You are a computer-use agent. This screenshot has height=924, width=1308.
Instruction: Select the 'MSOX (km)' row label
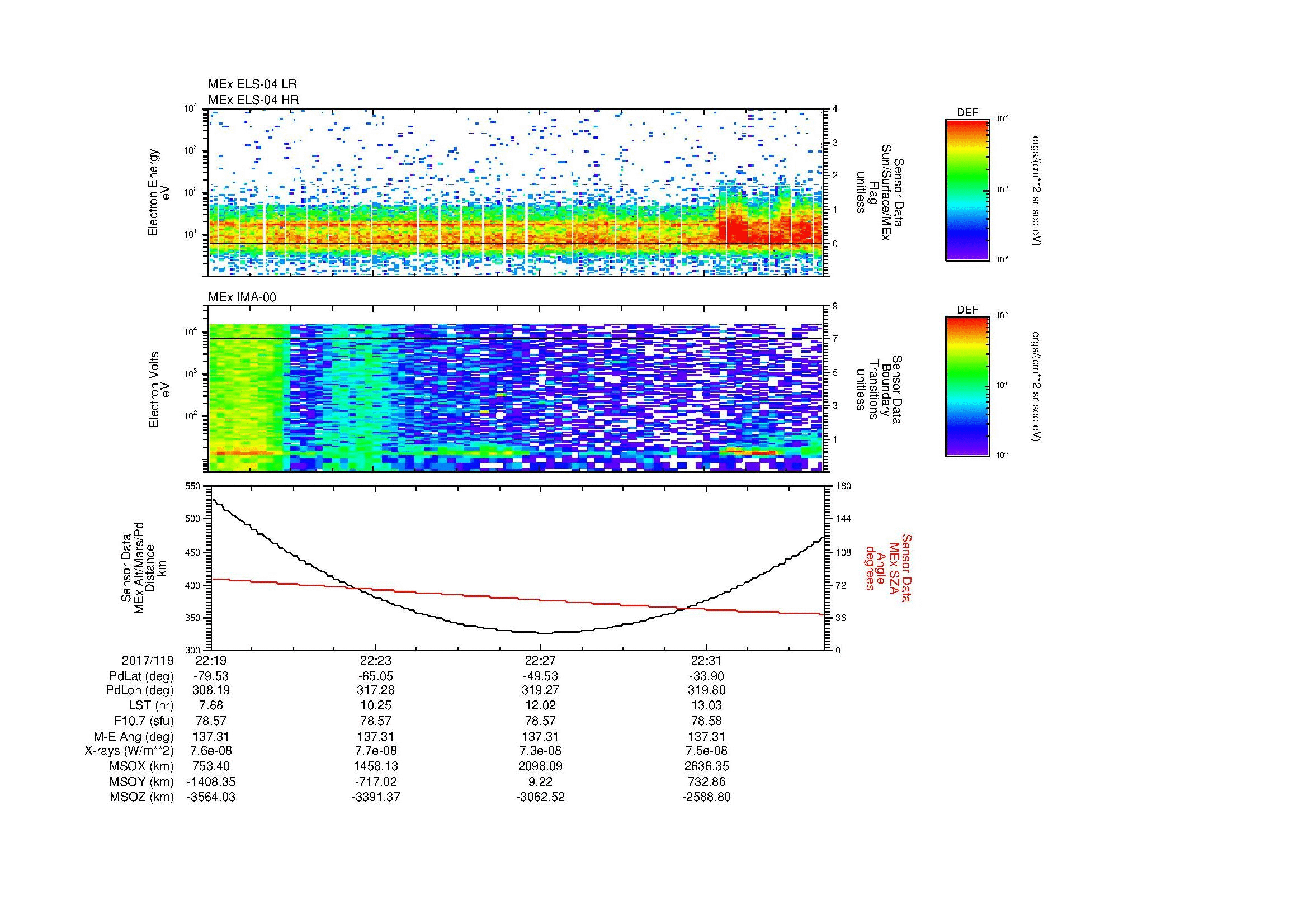click(x=142, y=766)
